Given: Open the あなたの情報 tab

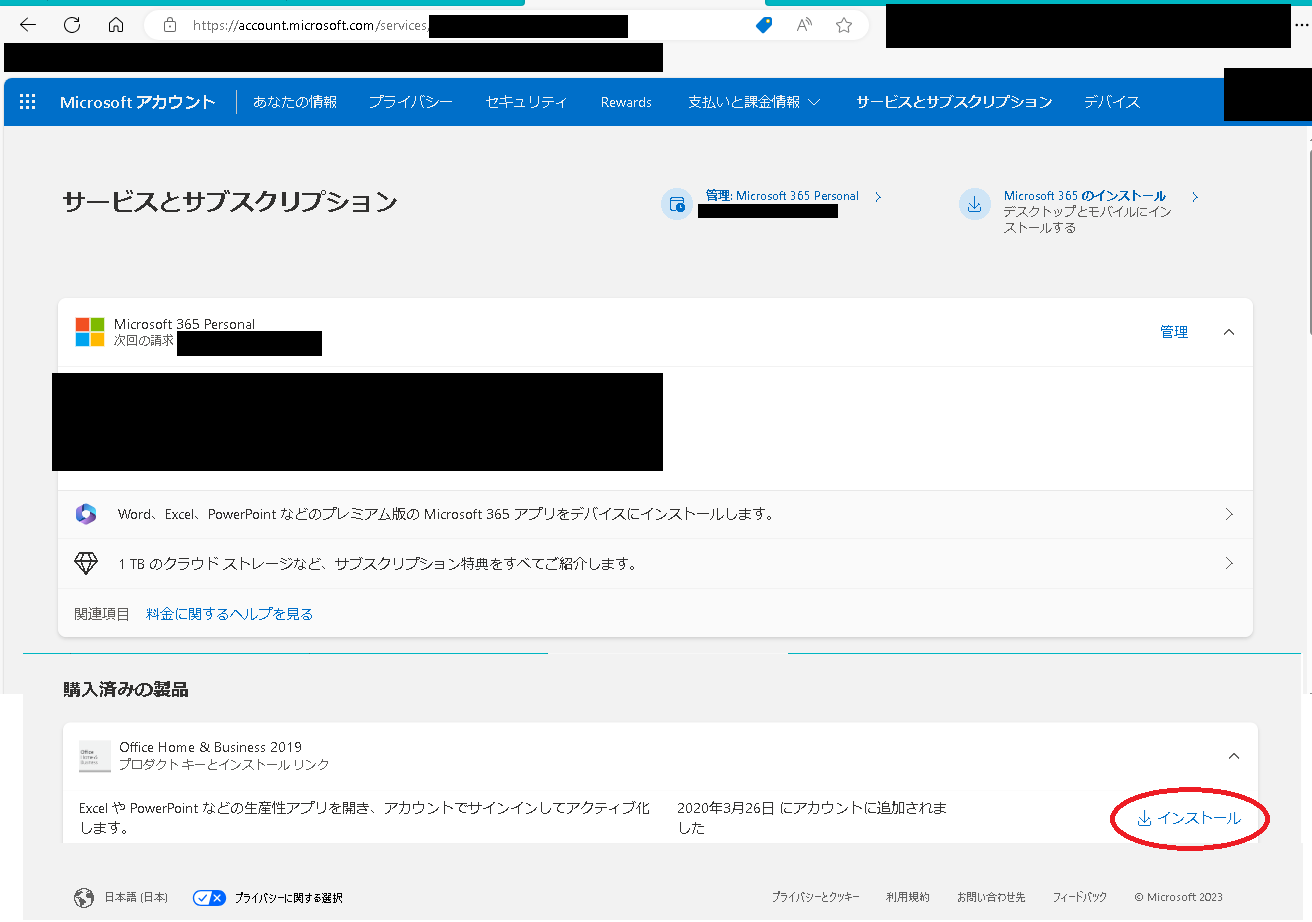Looking at the screenshot, I should [x=295, y=102].
